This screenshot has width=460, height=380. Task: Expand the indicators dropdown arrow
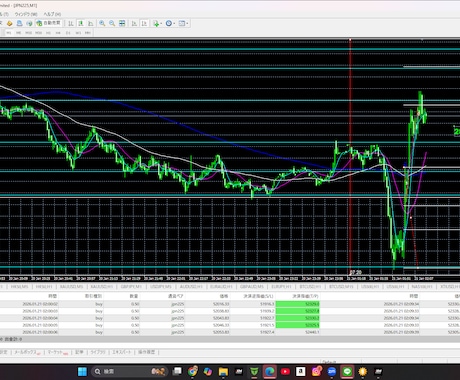pyautogui.click(x=161, y=23)
